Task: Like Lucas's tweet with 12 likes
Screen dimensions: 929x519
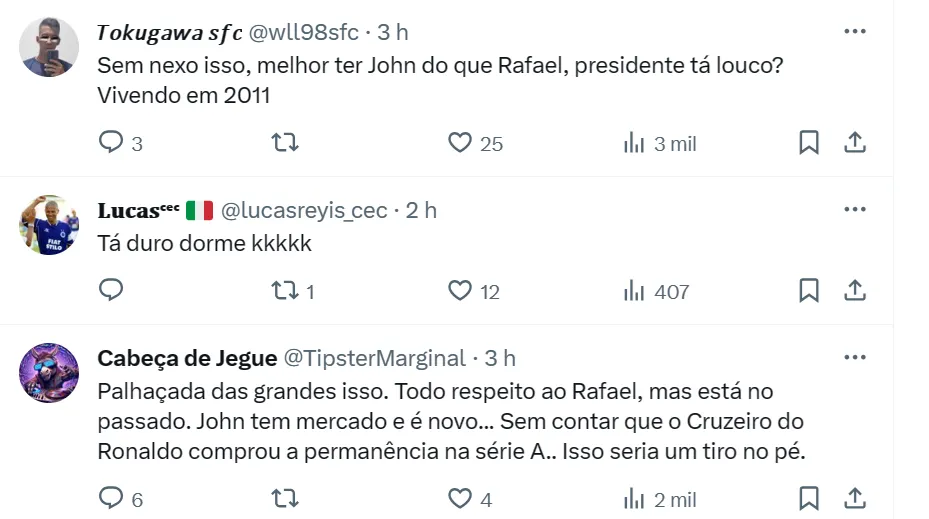Action: [460, 290]
